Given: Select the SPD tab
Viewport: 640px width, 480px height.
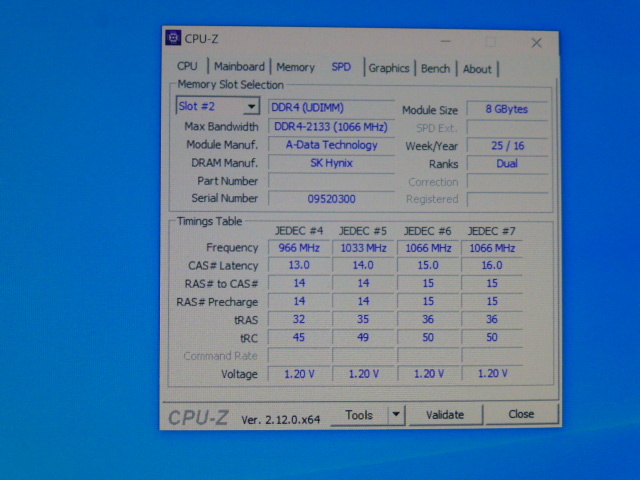Looking at the screenshot, I should [341, 67].
